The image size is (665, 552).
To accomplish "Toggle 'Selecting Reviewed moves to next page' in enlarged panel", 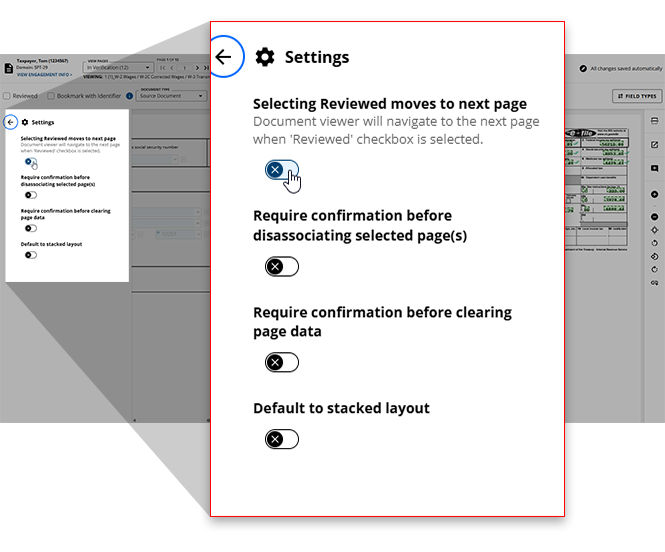I will (282, 170).
